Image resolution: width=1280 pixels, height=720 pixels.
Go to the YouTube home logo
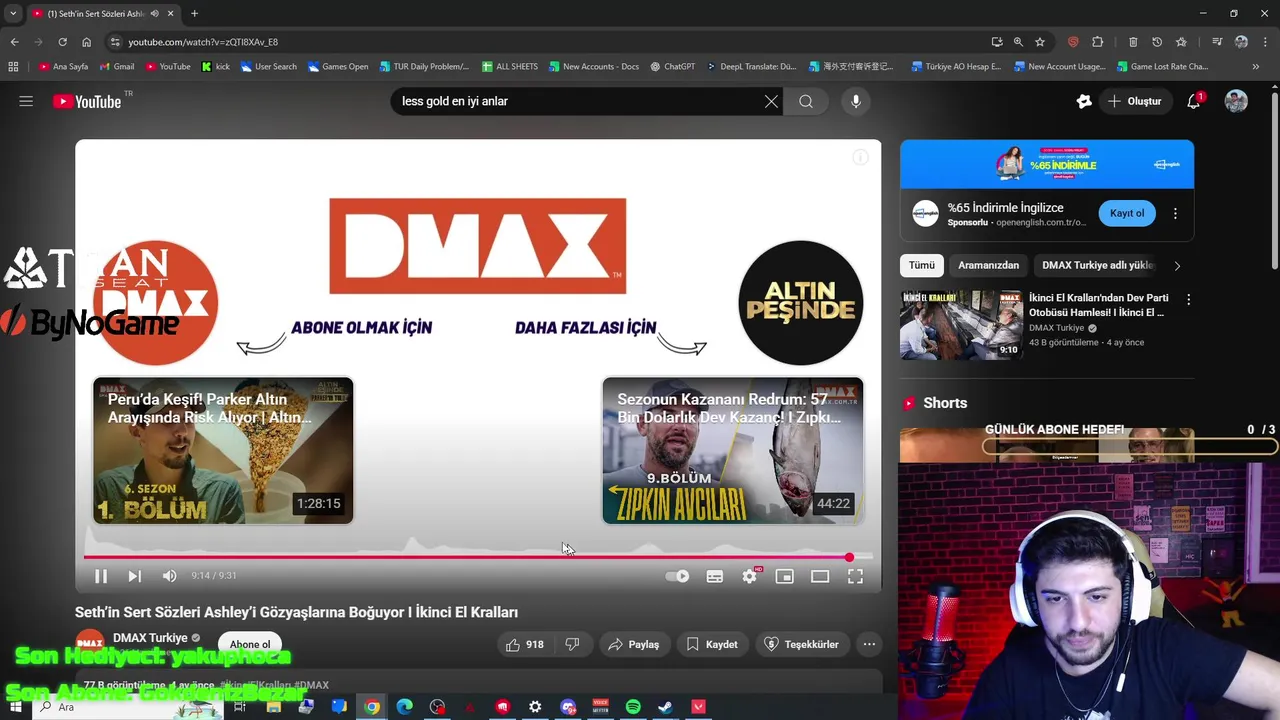point(87,101)
